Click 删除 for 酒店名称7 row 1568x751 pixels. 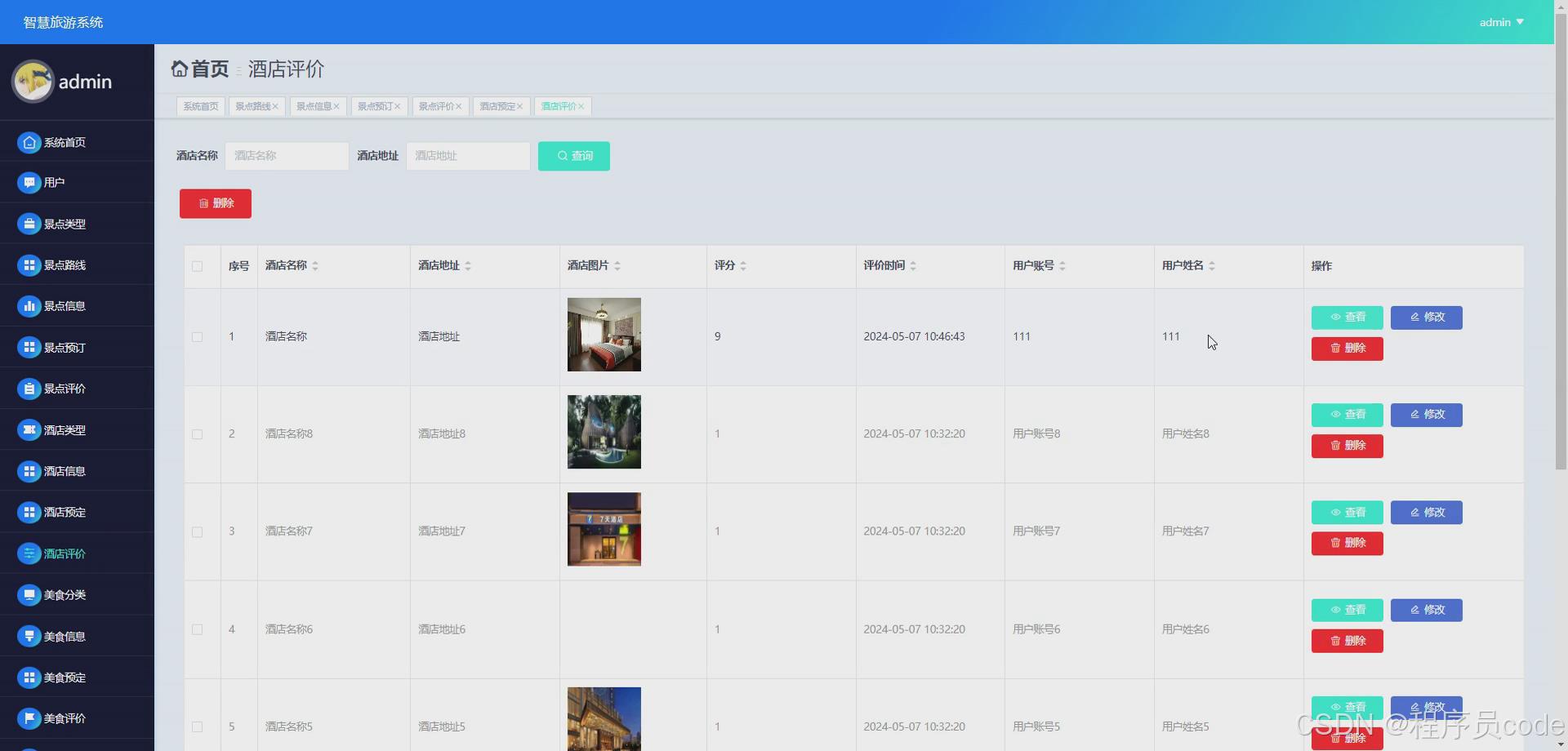coord(1347,544)
